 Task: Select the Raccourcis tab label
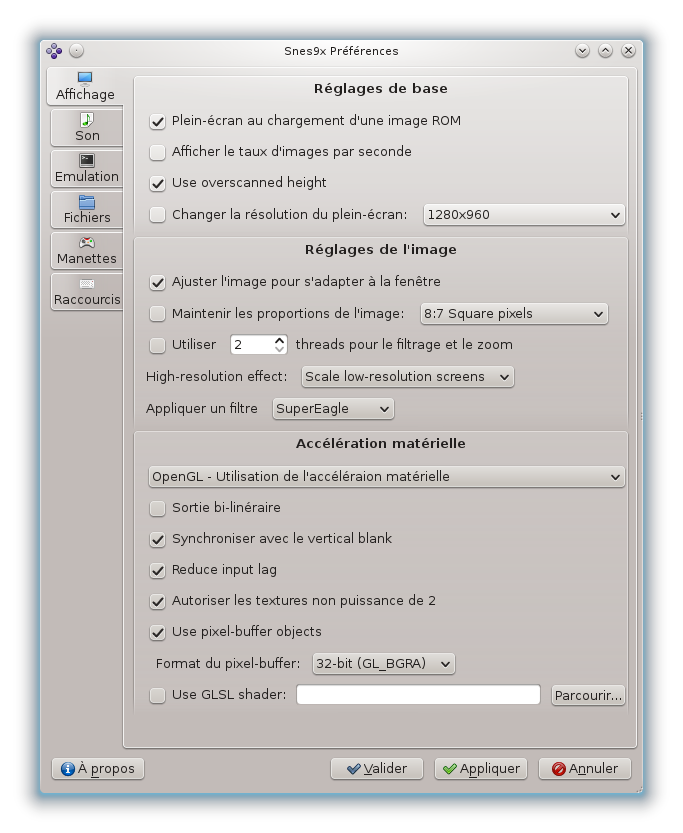87,300
